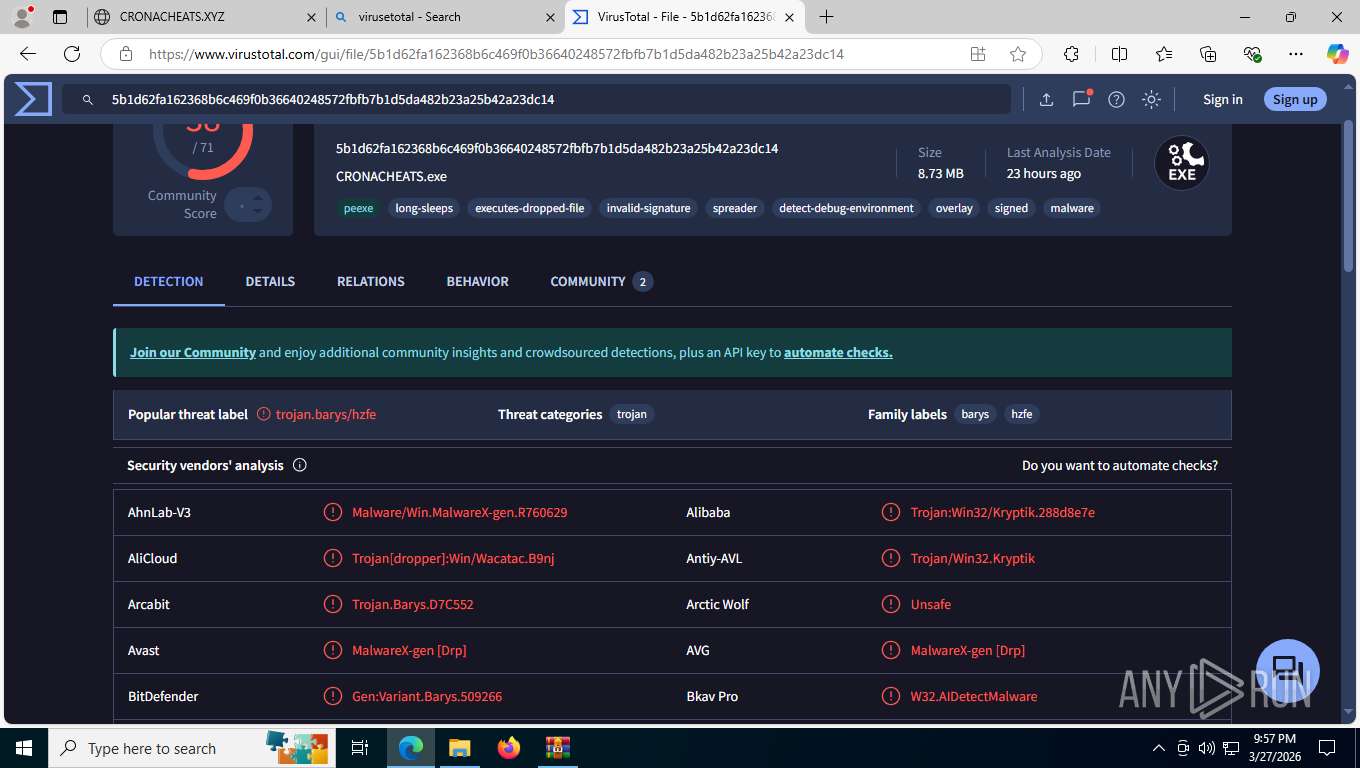Open the COMMUNITY tab
The height and width of the screenshot is (768, 1360).
601,282
